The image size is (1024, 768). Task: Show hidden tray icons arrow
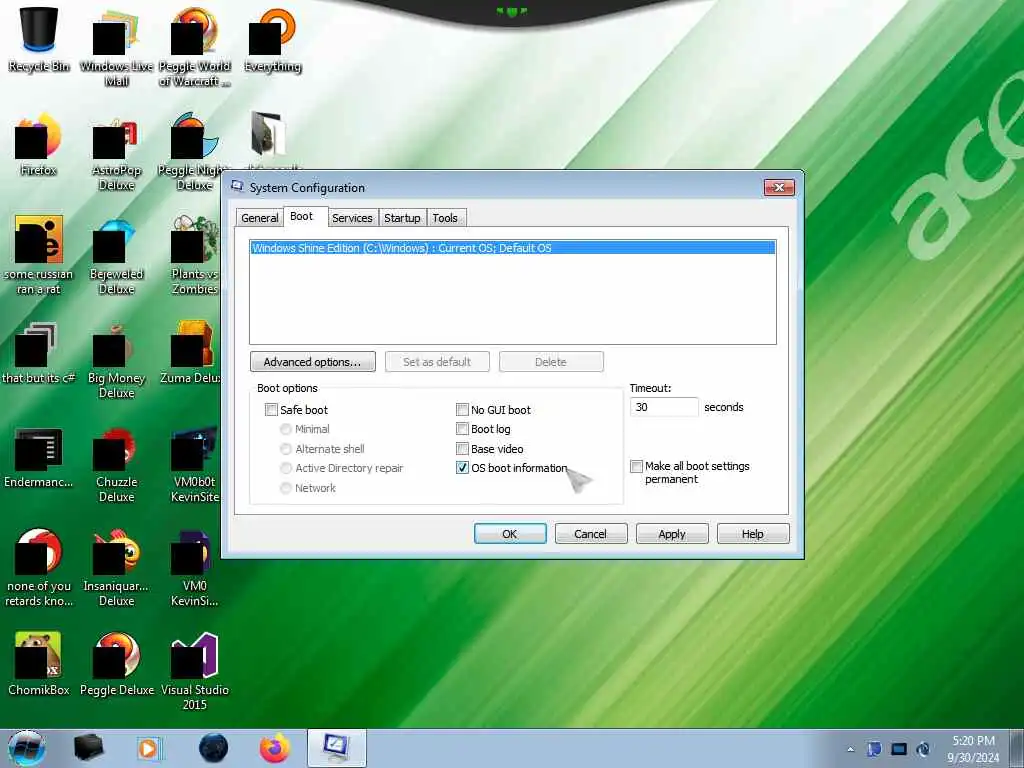tap(850, 749)
